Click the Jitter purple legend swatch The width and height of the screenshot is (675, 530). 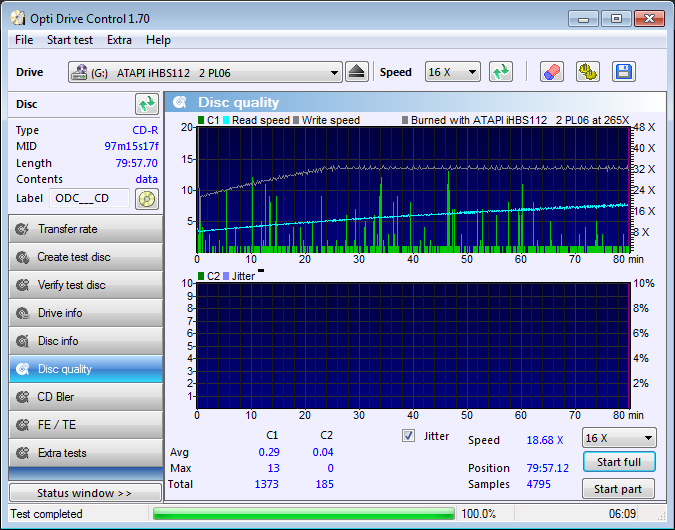(226, 276)
